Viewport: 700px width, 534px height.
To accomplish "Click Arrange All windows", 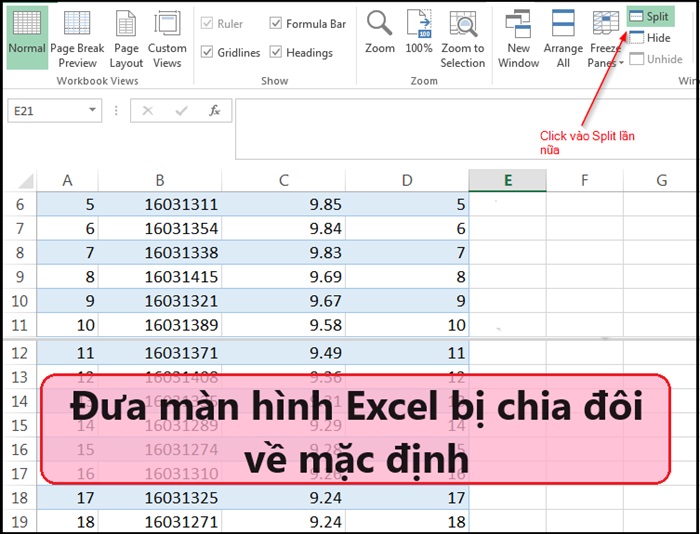I will tap(563, 39).
